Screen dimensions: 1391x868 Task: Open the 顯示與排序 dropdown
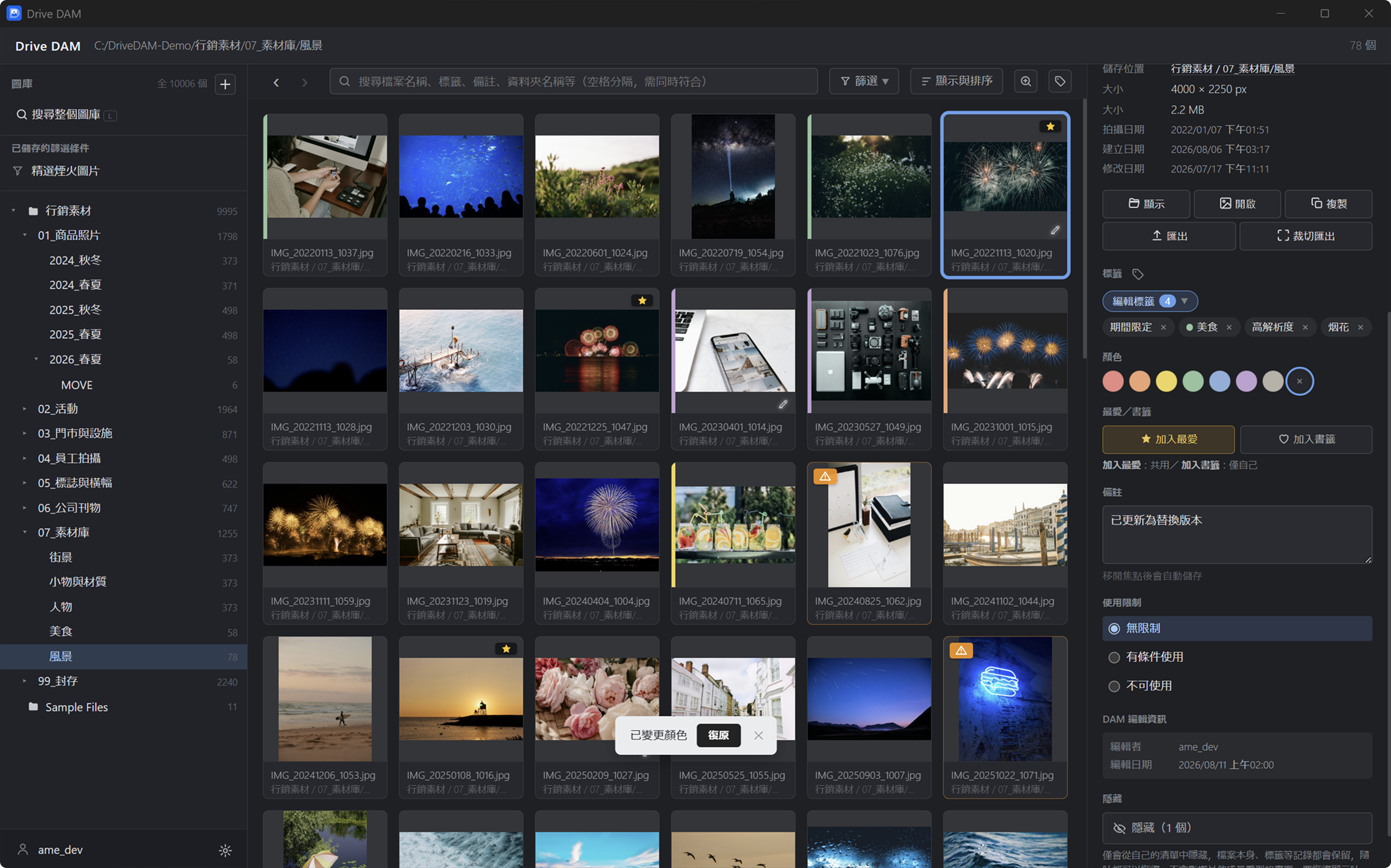(956, 82)
